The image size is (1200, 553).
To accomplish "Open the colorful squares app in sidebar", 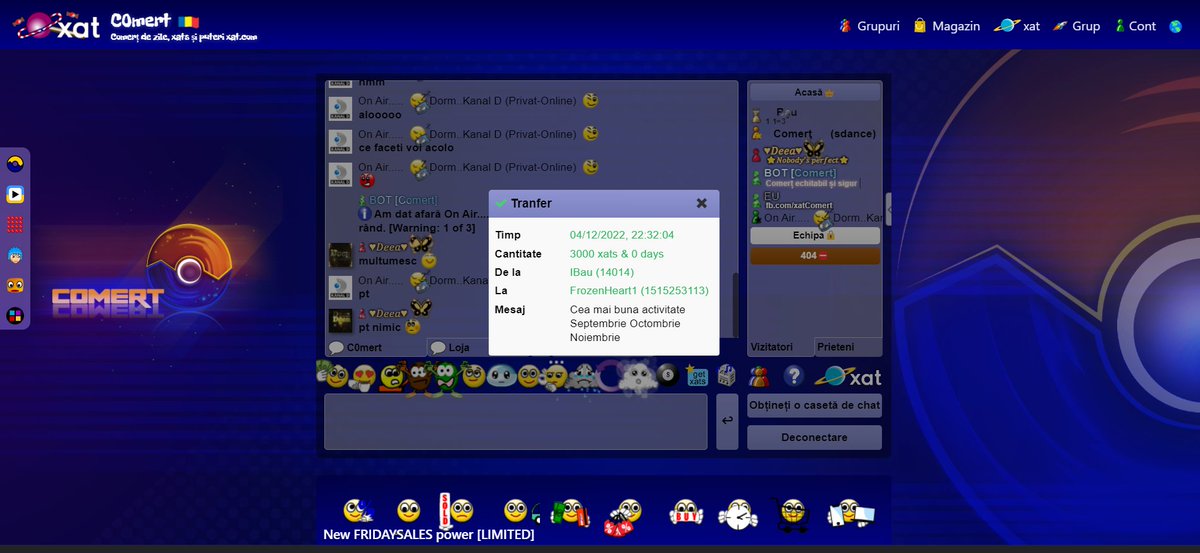I will (15, 316).
